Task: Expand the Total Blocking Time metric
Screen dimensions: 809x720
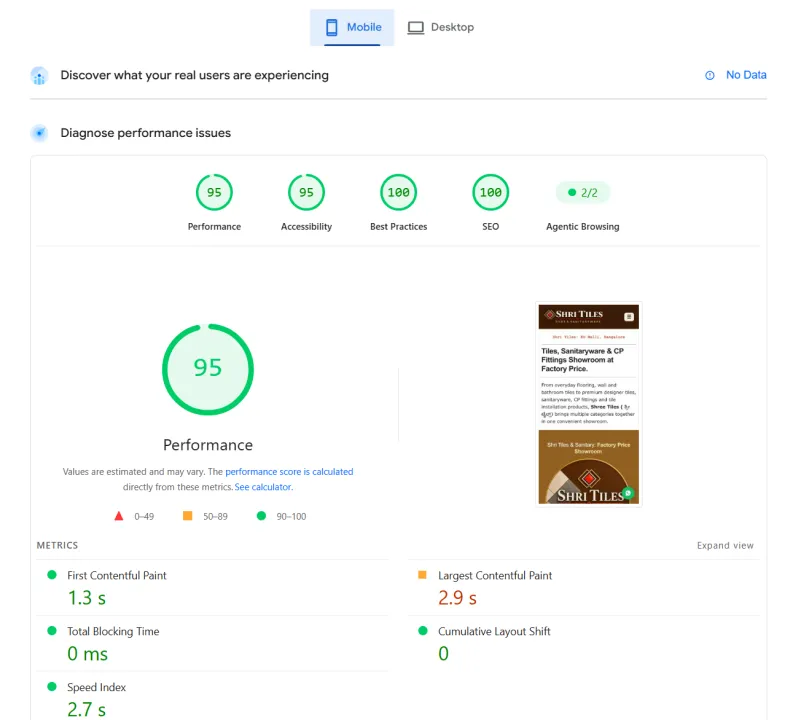Action: [213, 643]
